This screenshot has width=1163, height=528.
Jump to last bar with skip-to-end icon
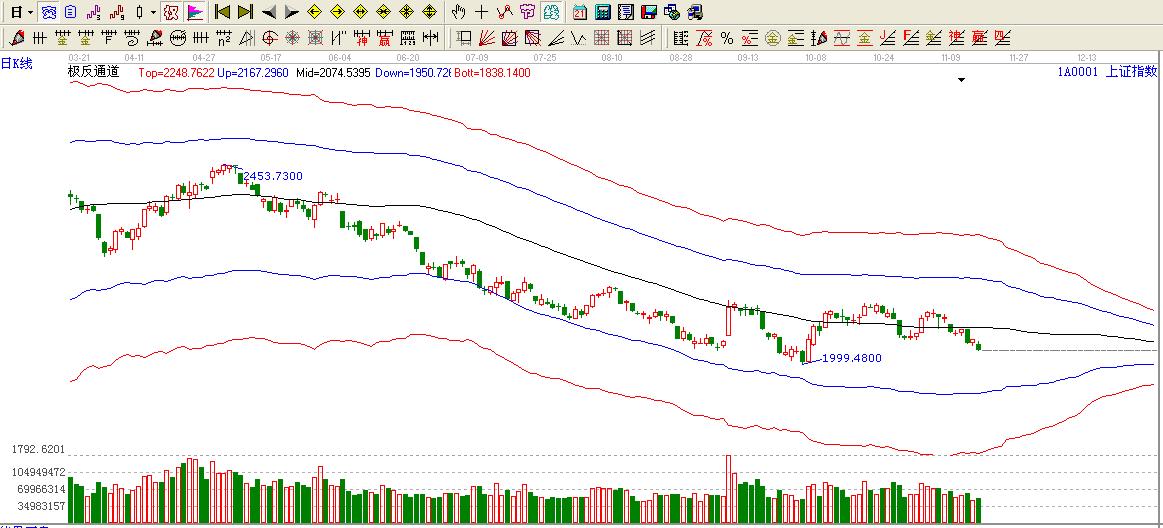(x=245, y=12)
